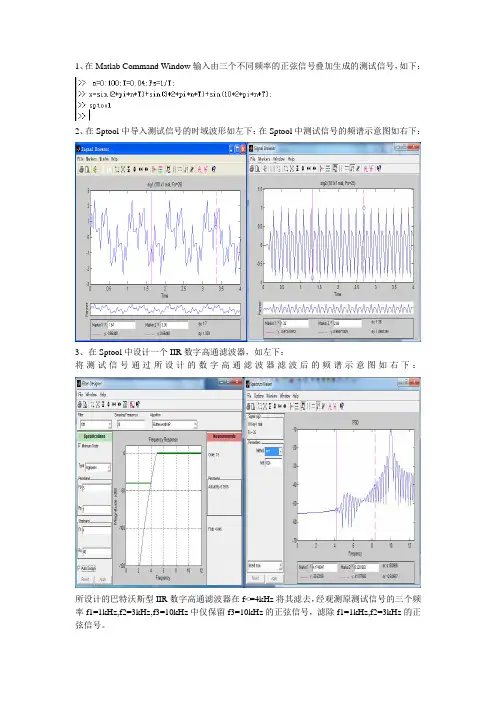
Task: Click print icon in blue-titled Signal Browser toolbar
Action: coord(81,169)
